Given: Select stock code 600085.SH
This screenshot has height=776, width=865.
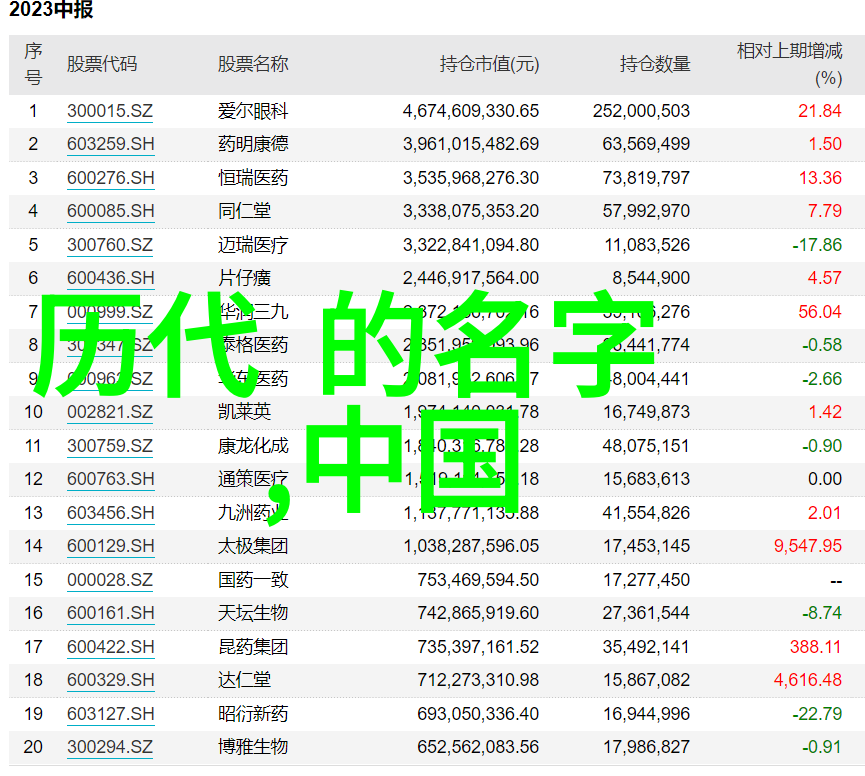Looking at the screenshot, I should [111, 211].
